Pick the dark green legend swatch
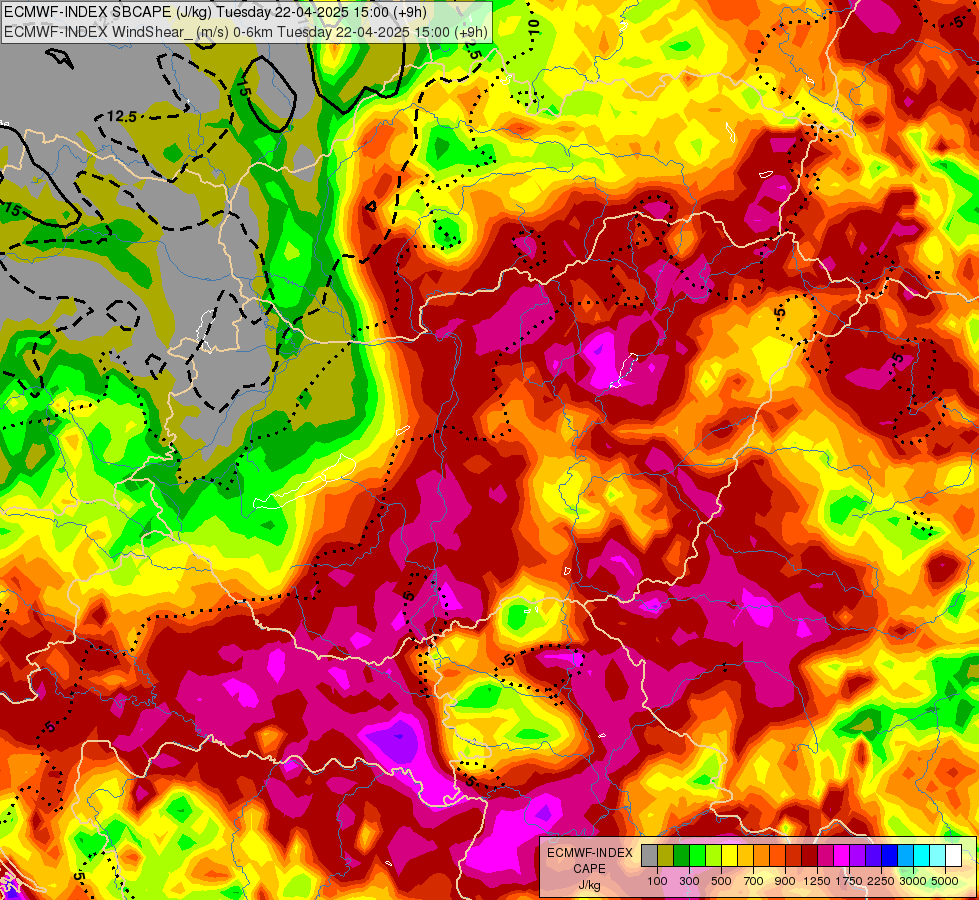Image resolution: width=979 pixels, height=900 pixels. (682, 855)
